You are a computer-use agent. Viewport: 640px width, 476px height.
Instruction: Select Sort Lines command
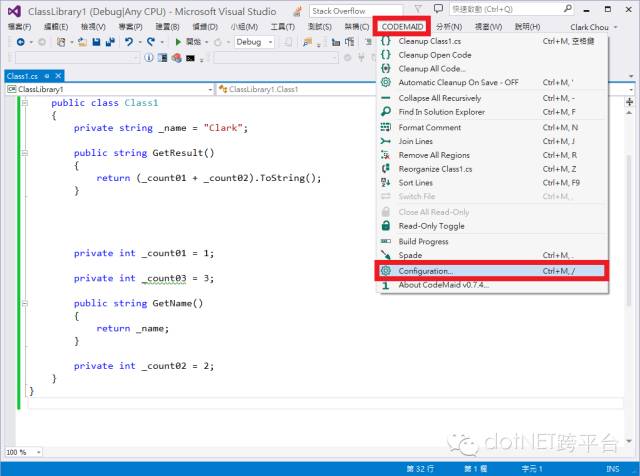492,182
